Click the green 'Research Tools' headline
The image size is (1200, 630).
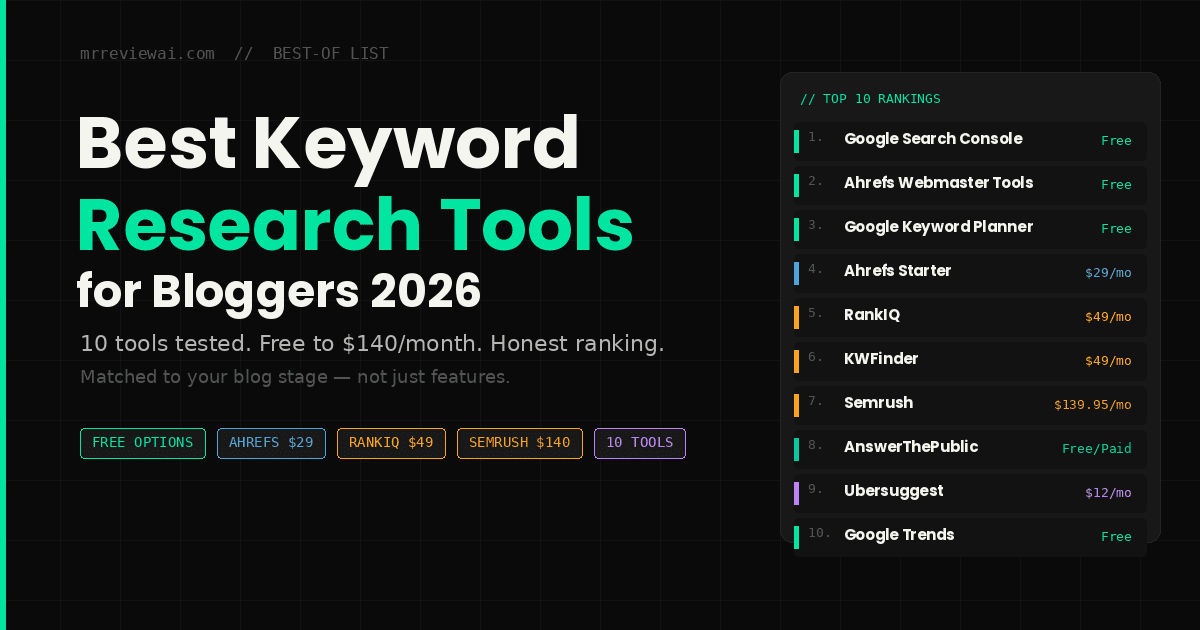(x=355, y=225)
